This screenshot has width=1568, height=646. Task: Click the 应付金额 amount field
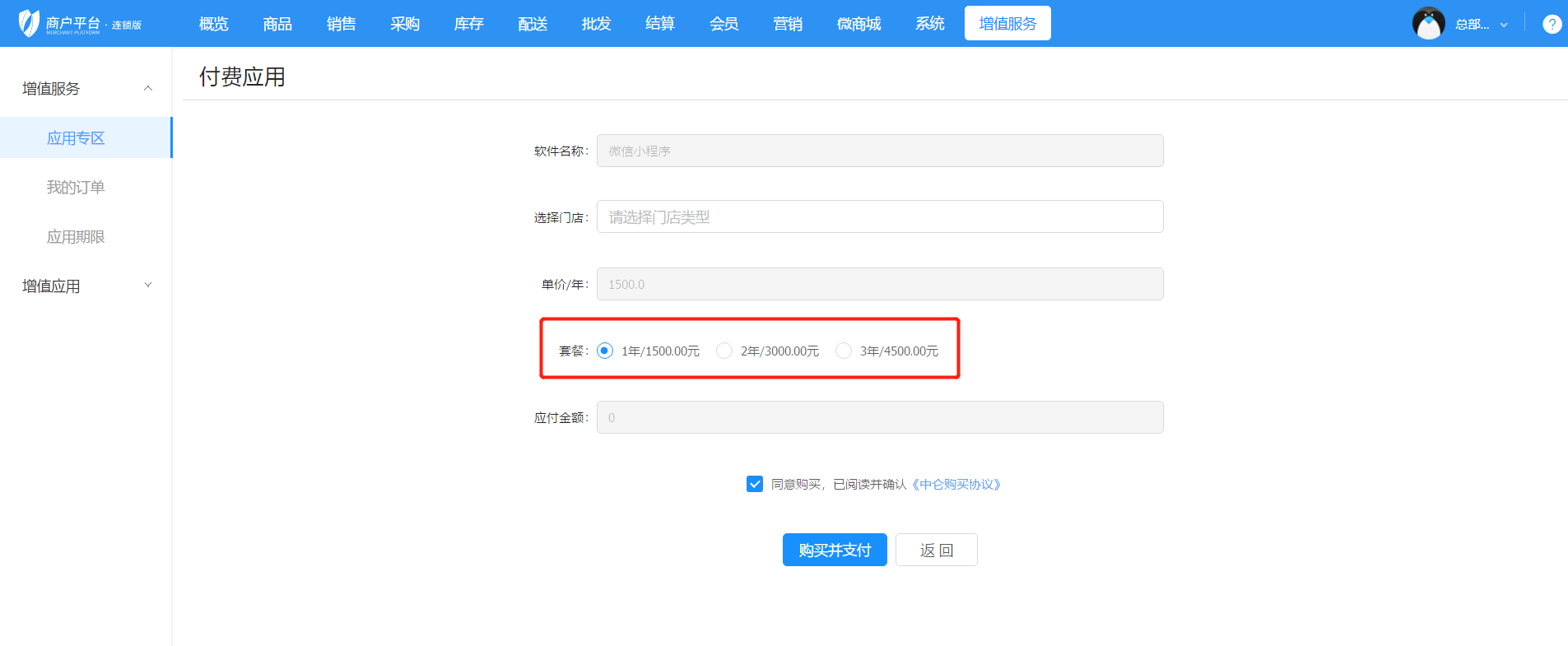pyautogui.click(x=879, y=417)
